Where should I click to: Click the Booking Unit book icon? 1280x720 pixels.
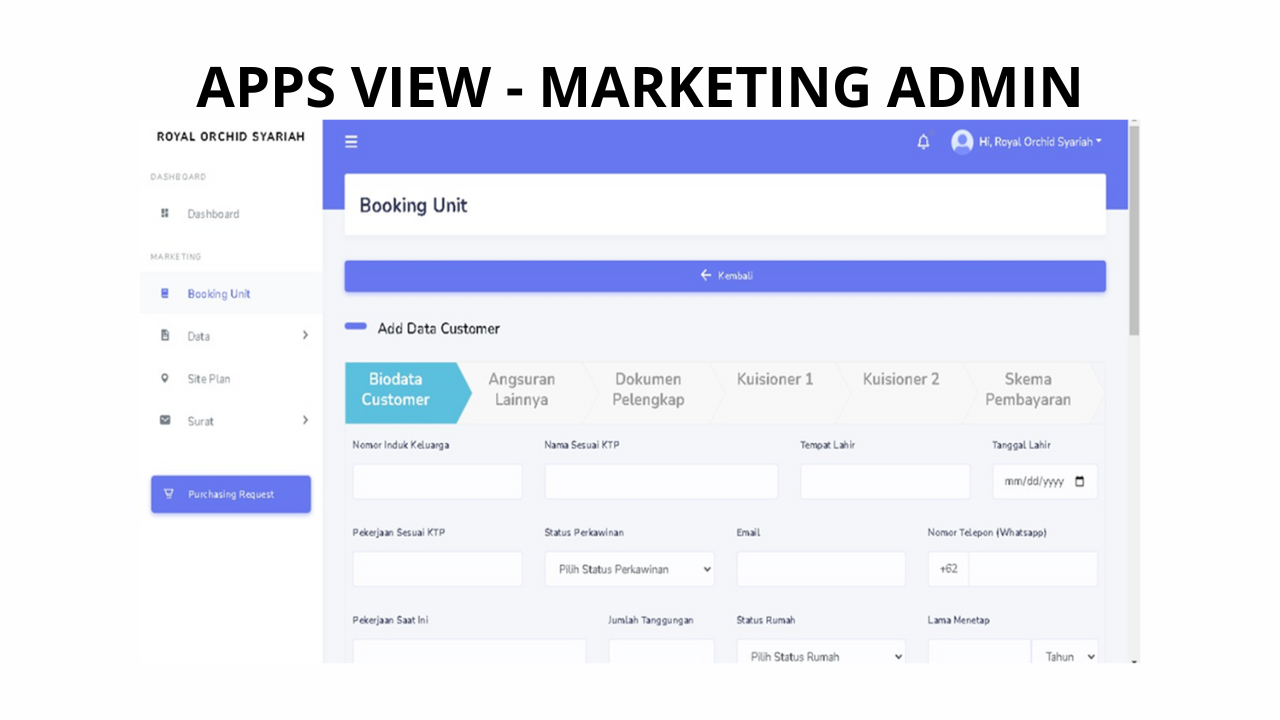tap(165, 294)
